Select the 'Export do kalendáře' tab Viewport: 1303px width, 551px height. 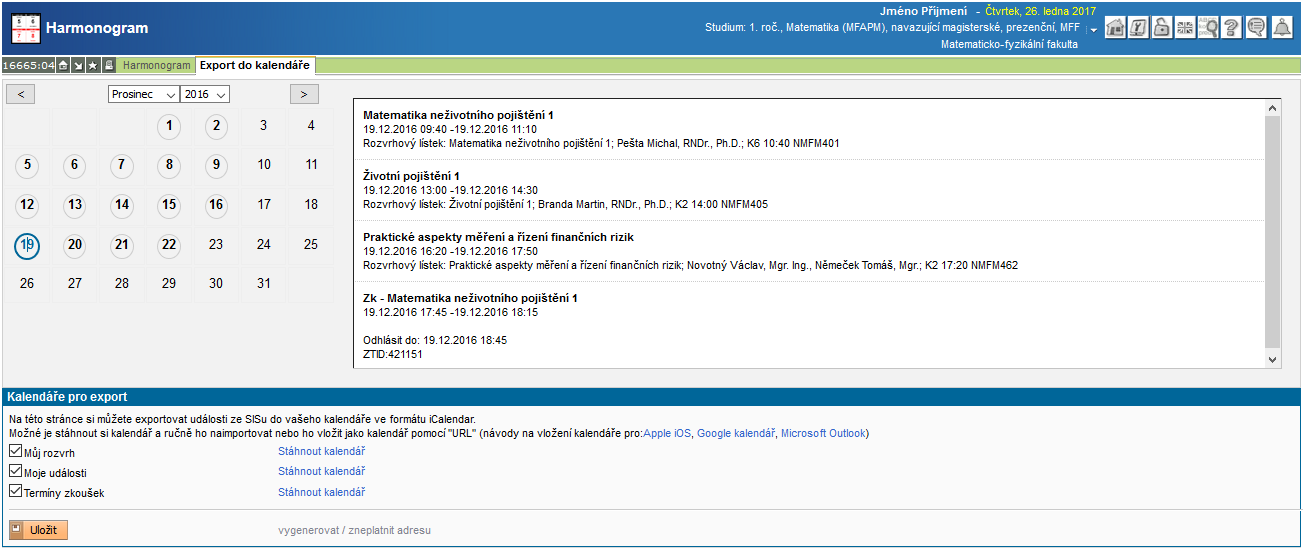[x=254, y=66]
